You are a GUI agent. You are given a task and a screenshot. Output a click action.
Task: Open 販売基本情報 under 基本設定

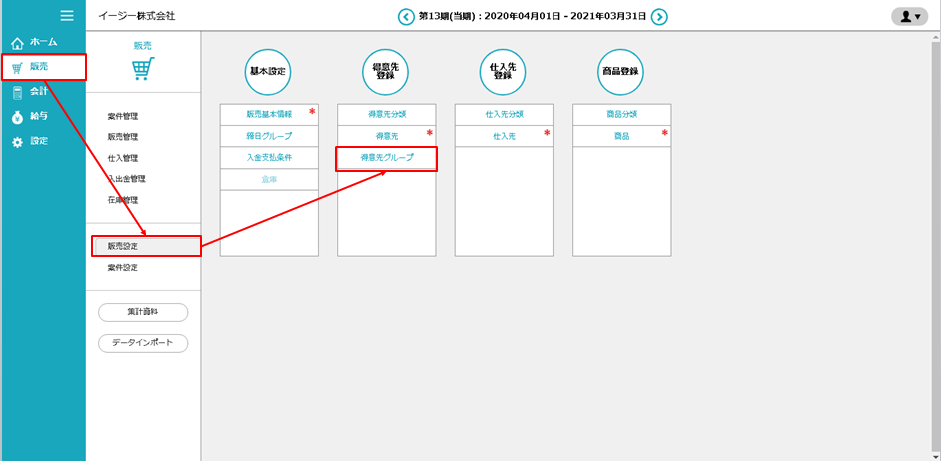click(x=268, y=114)
